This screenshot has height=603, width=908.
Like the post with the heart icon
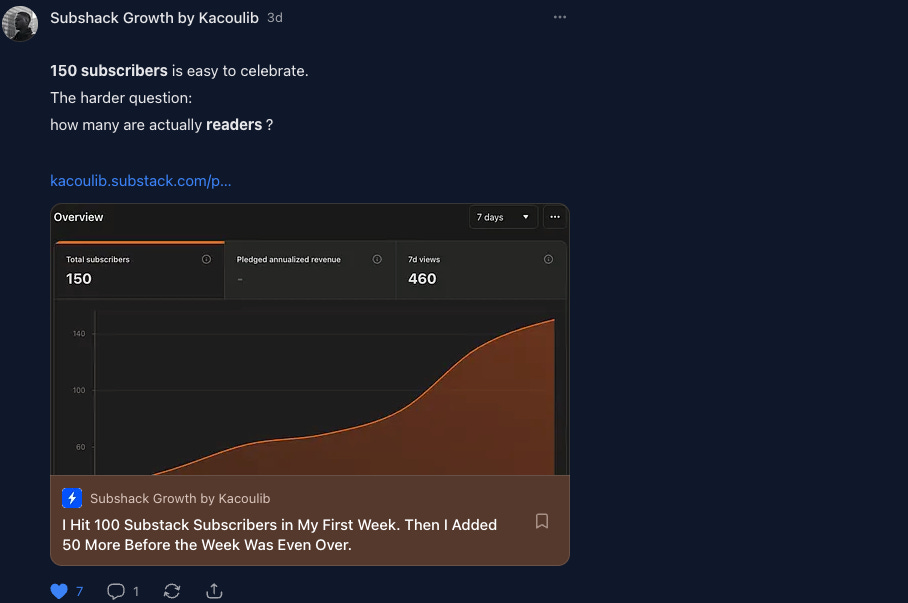tap(59, 591)
